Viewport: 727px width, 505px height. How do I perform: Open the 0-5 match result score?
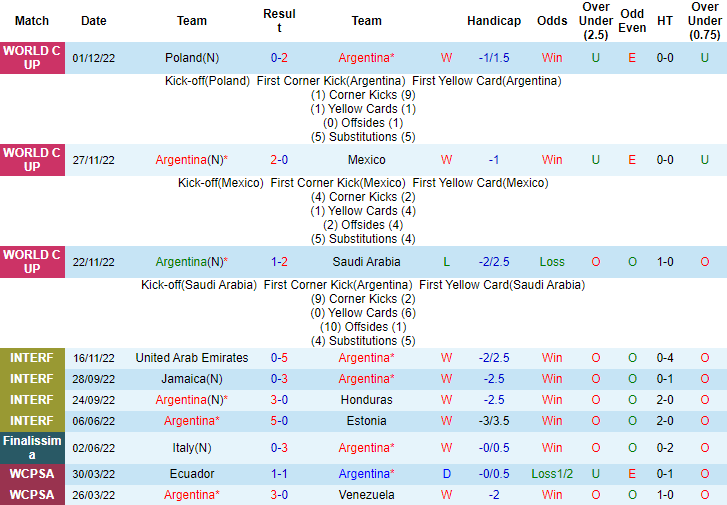pos(279,358)
